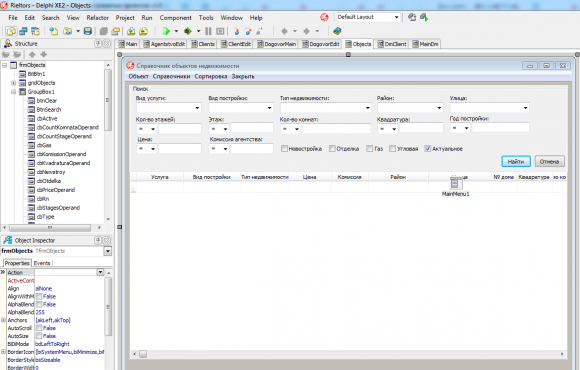Image resolution: width=580 pixels, height=370 pixels.
Task: Toggle the Новостройка checkbox
Action: (x=284, y=149)
